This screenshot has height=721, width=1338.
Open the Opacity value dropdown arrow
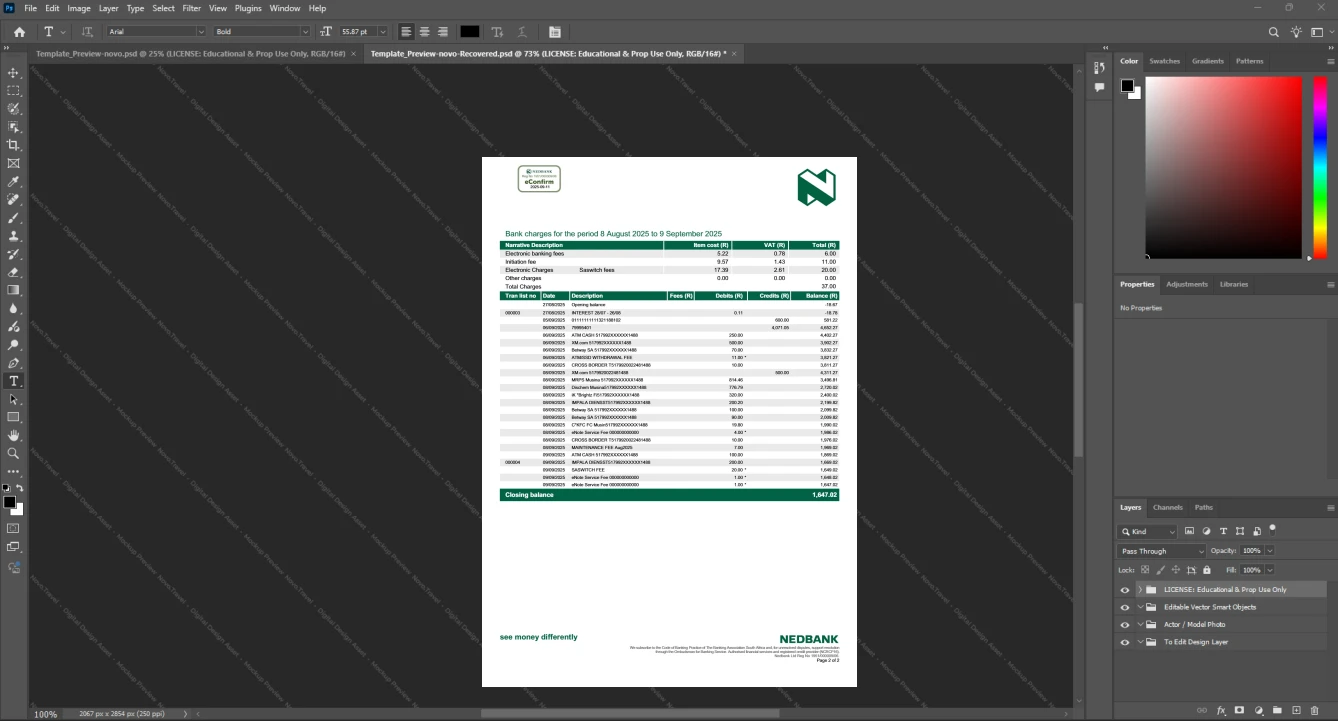tap(1270, 551)
